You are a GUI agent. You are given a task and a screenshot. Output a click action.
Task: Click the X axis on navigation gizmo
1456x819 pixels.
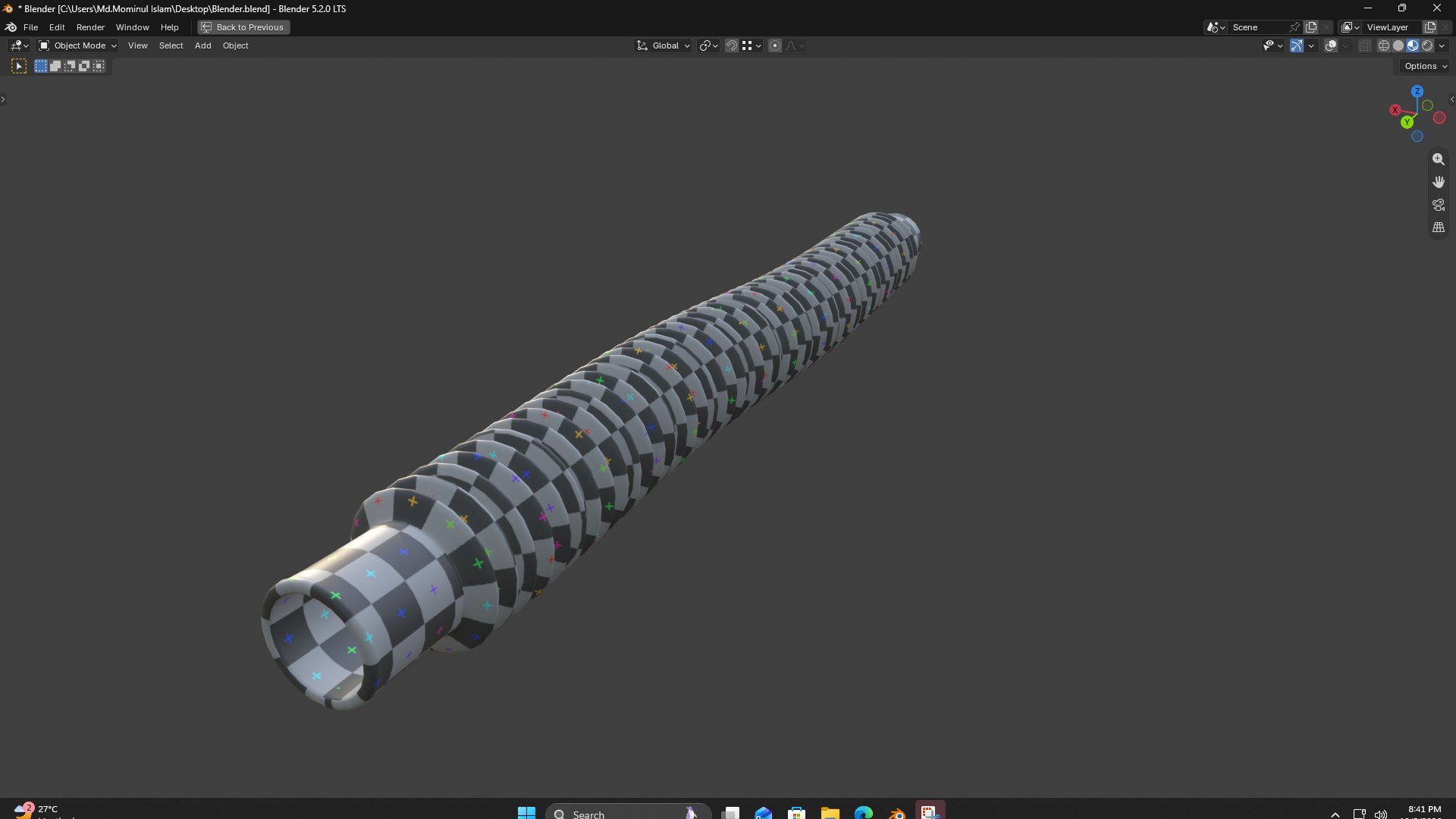click(1395, 110)
